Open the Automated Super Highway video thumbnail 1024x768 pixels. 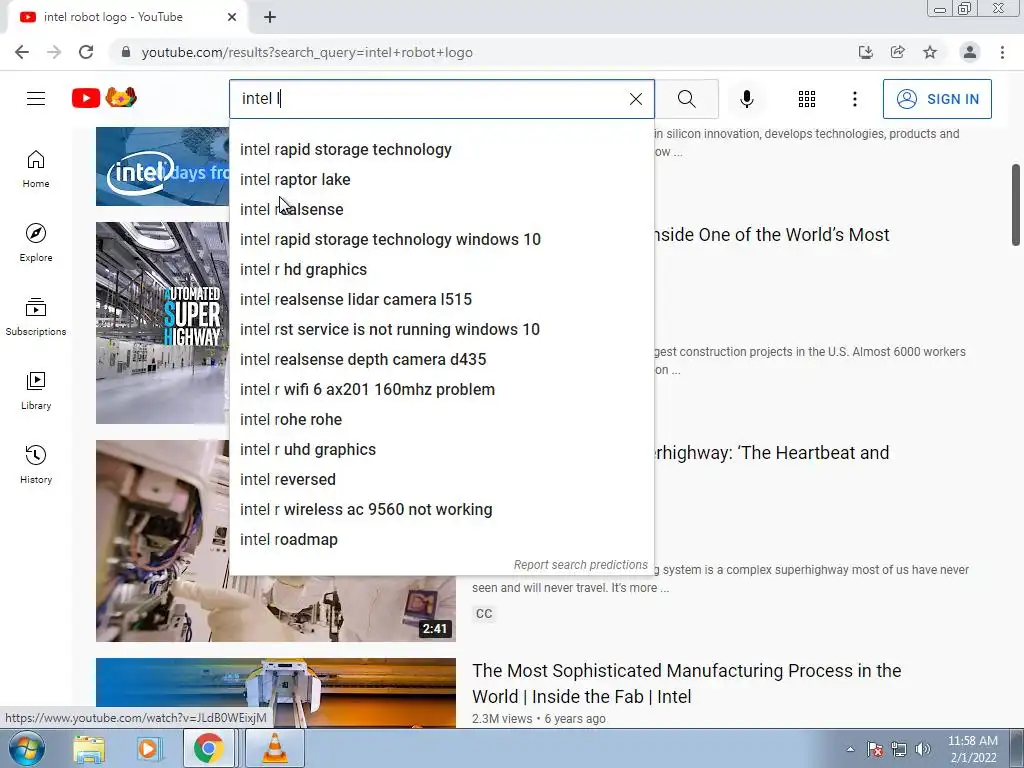click(x=162, y=323)
